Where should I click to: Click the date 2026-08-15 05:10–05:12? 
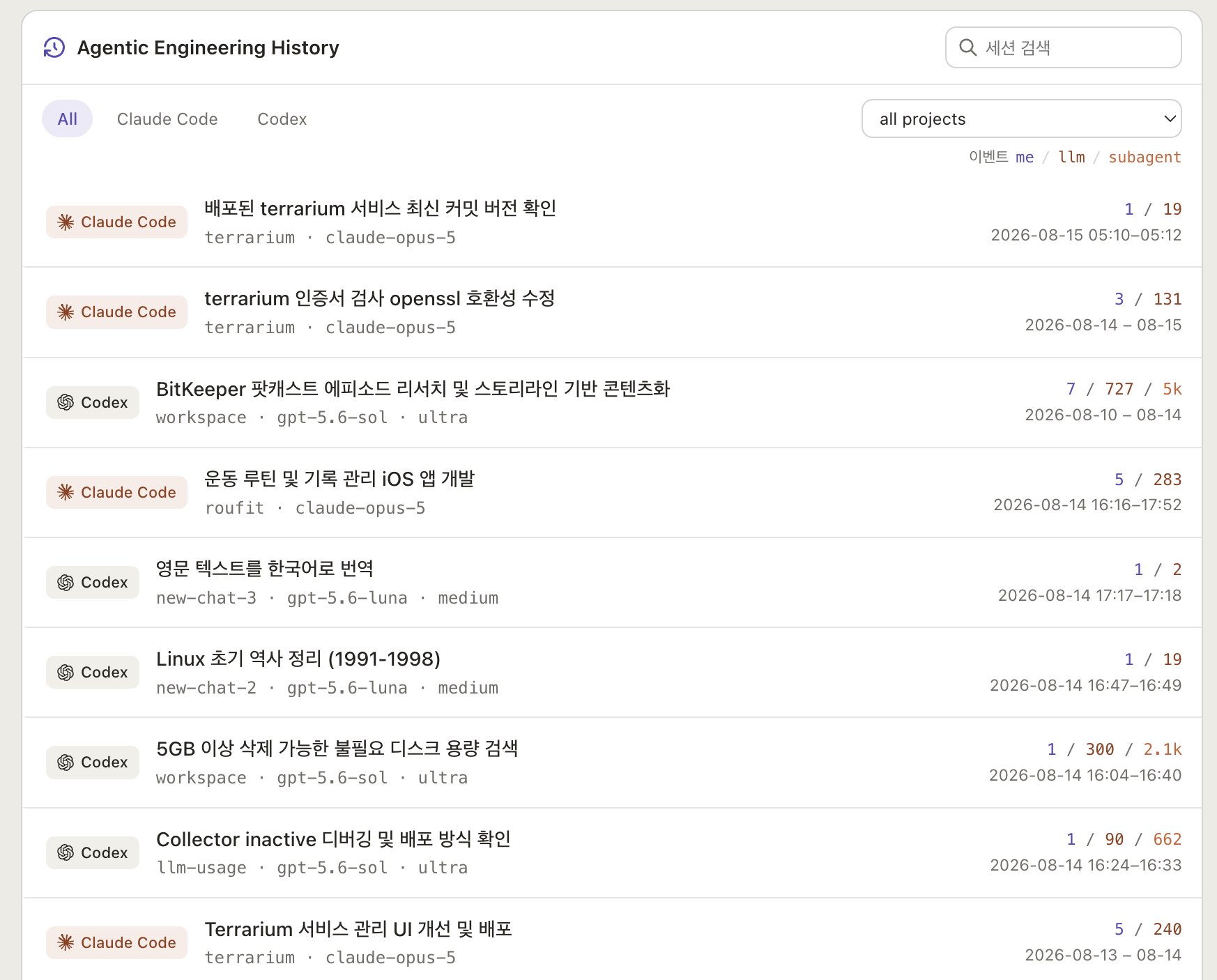(x=1086, y=235)
